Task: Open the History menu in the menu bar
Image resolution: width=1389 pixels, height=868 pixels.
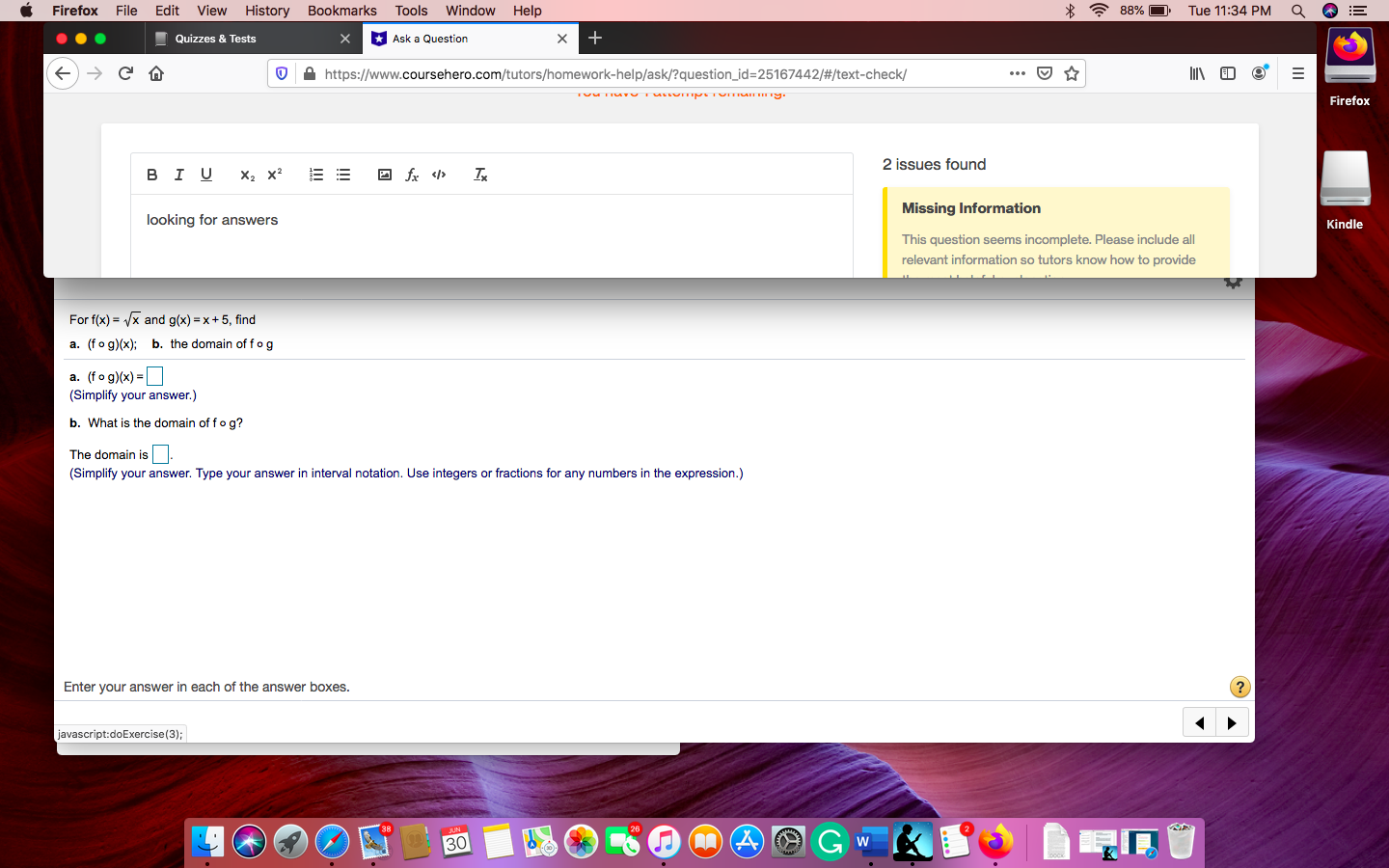Action: 267,11
